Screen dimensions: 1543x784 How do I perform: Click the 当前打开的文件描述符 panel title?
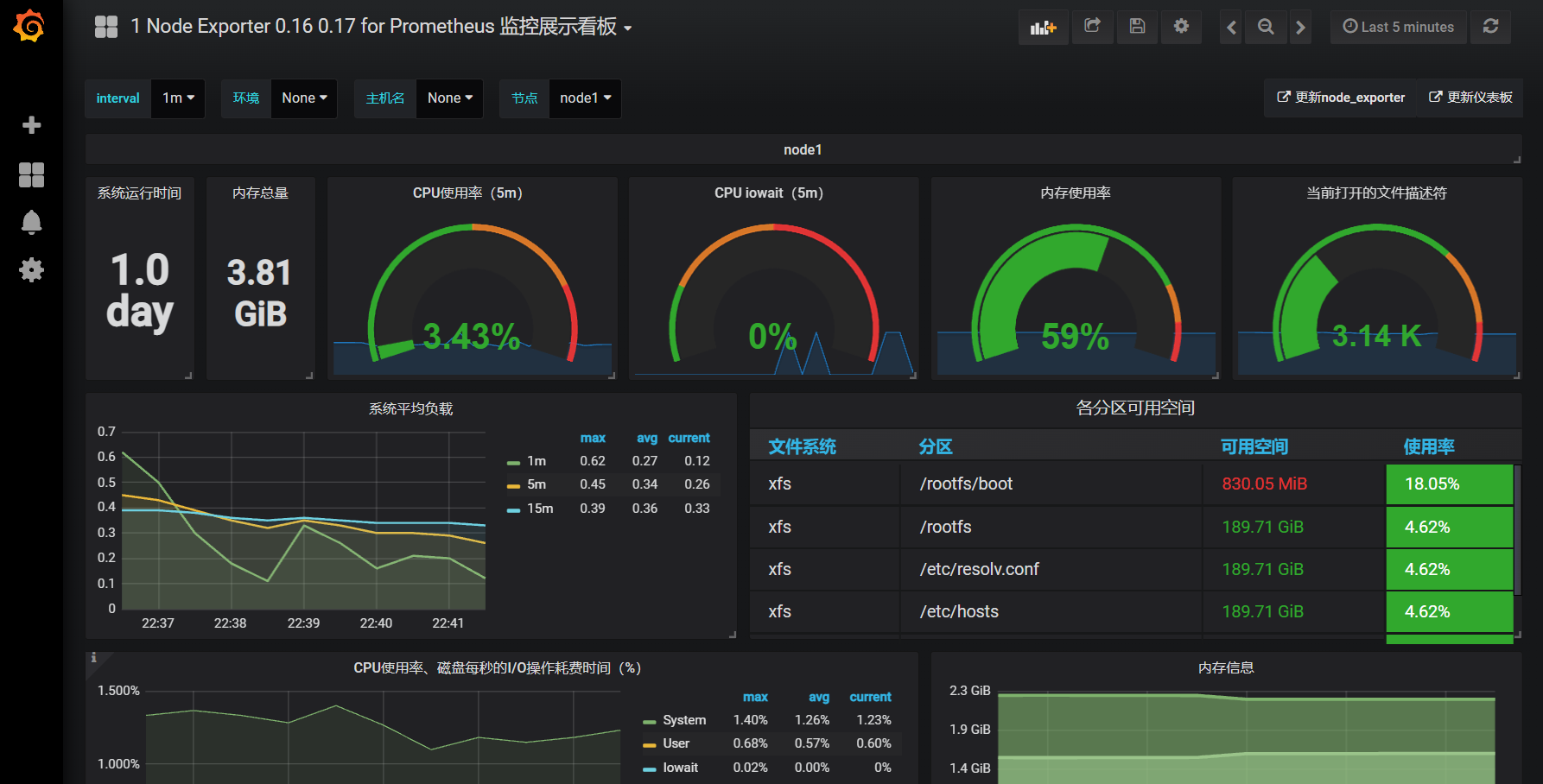click(x=1377, y=193)
